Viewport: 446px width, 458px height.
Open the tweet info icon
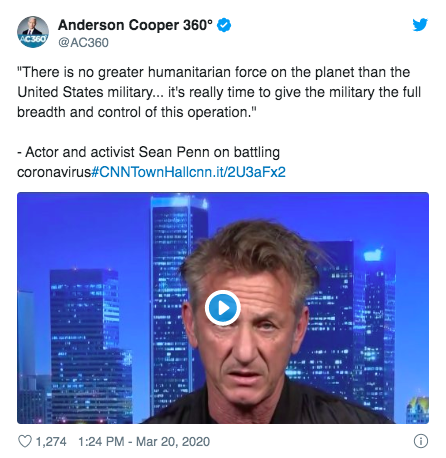tap(421, 441)
